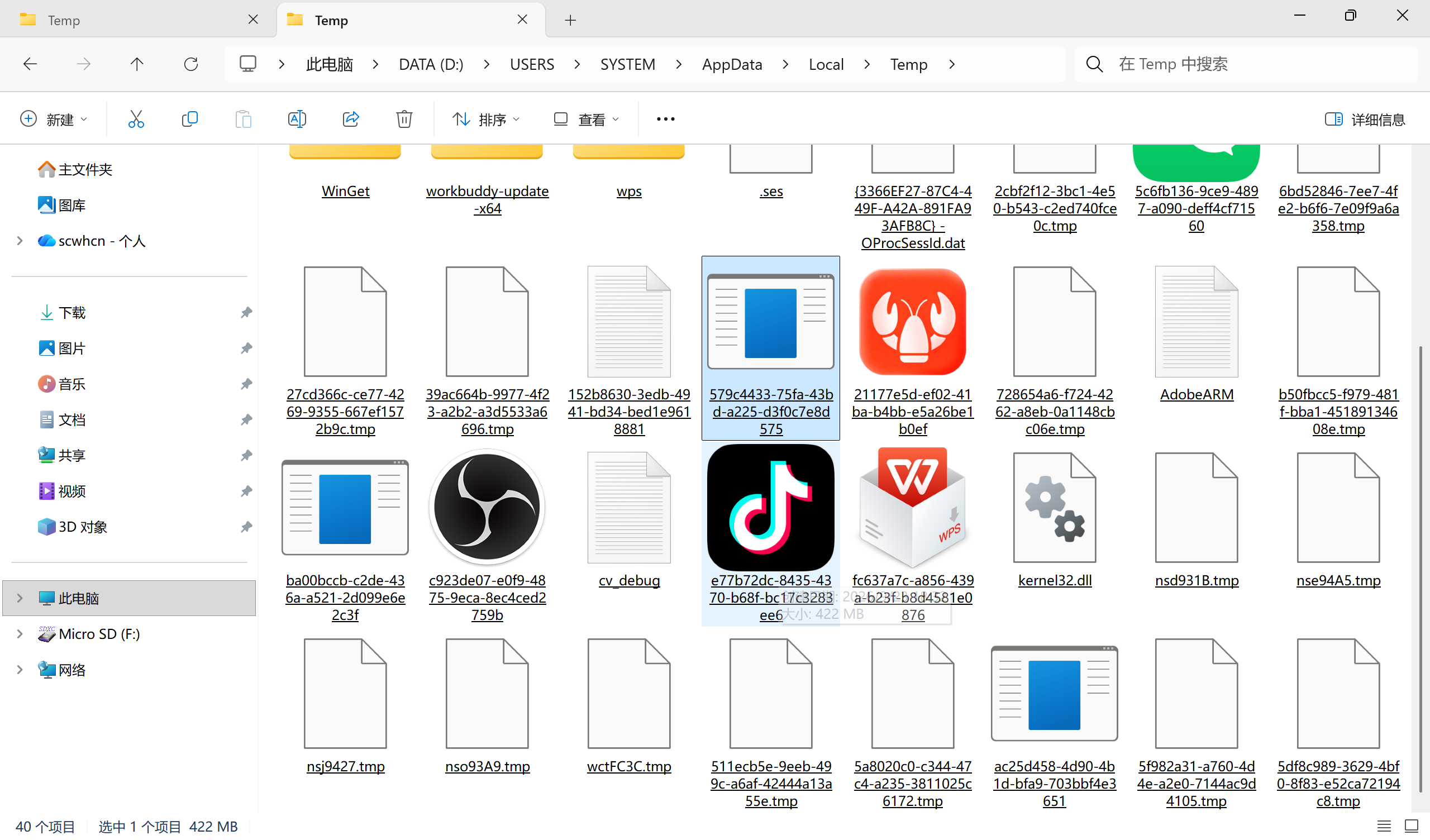The image size is (1430, 840).
Task: Click AppData in the address breadcrumb
Action: [732, 64]
